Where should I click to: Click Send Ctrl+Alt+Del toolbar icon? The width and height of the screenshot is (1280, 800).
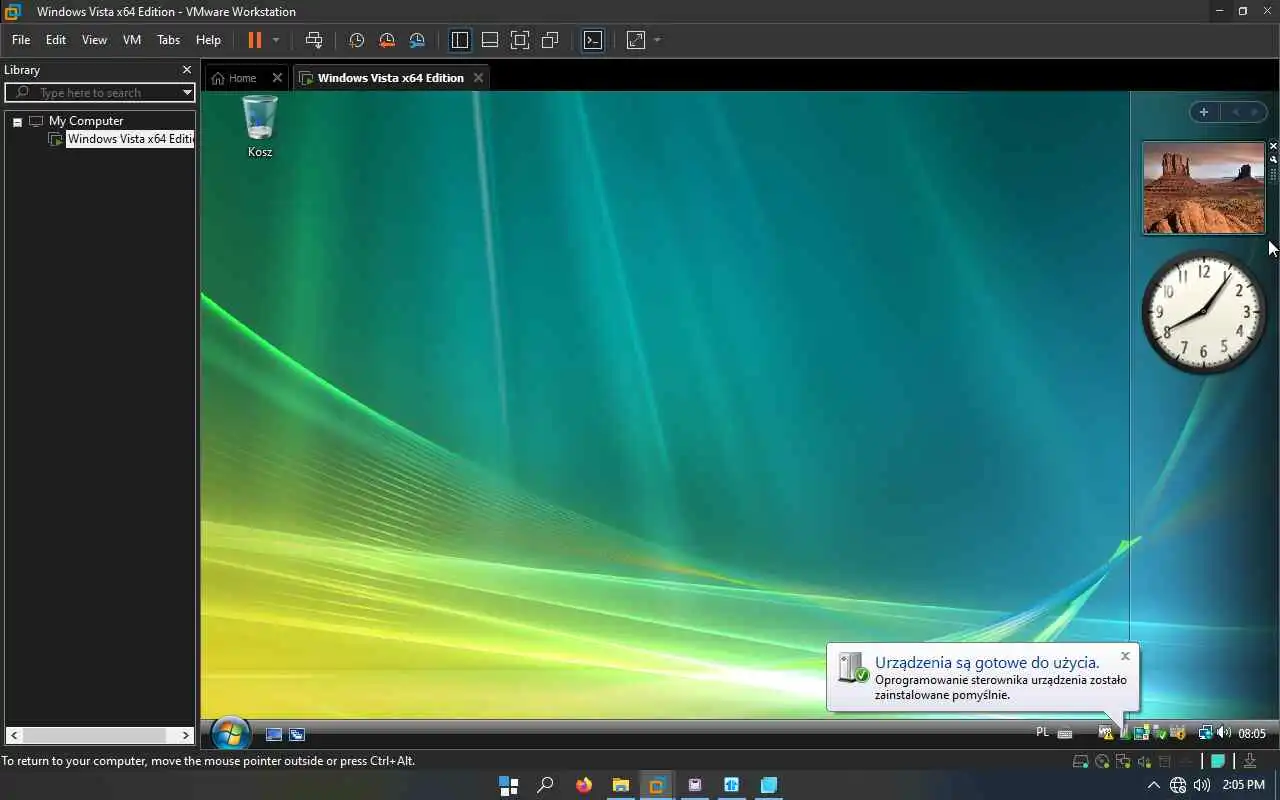click(314, 40)
